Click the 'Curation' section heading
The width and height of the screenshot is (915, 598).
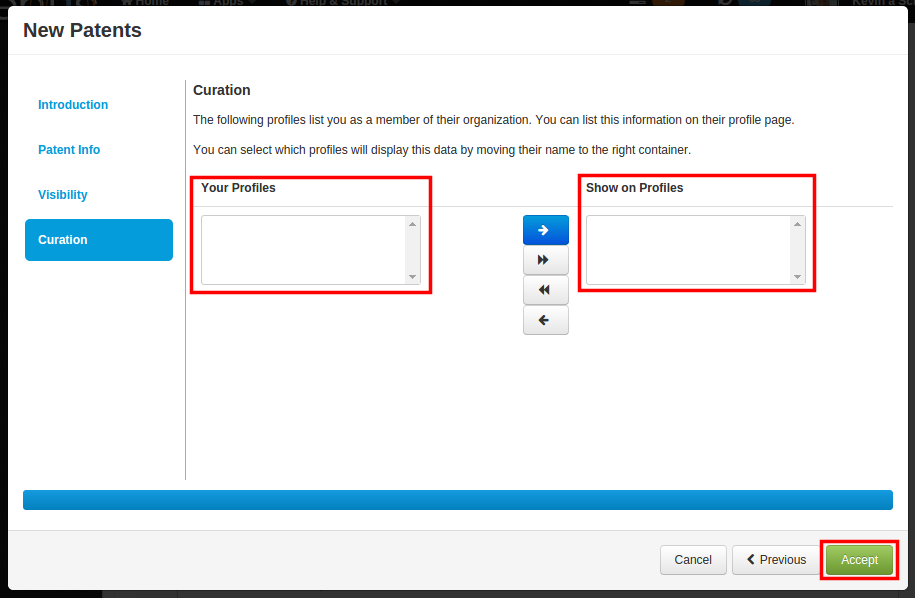(x=222, y=90)
